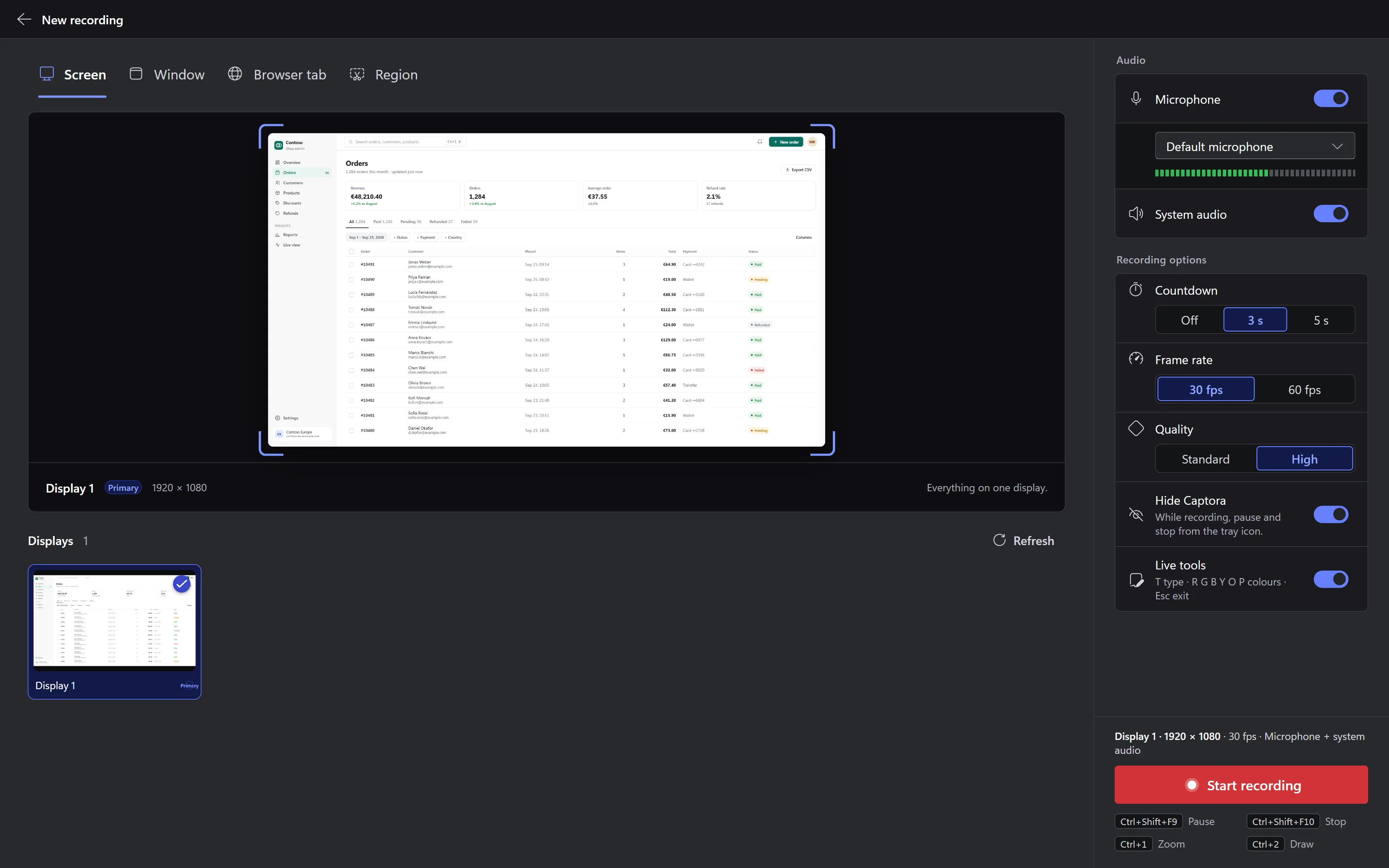
Task: Click the Frame rate gauge icon
Action: coord(1136,359)
